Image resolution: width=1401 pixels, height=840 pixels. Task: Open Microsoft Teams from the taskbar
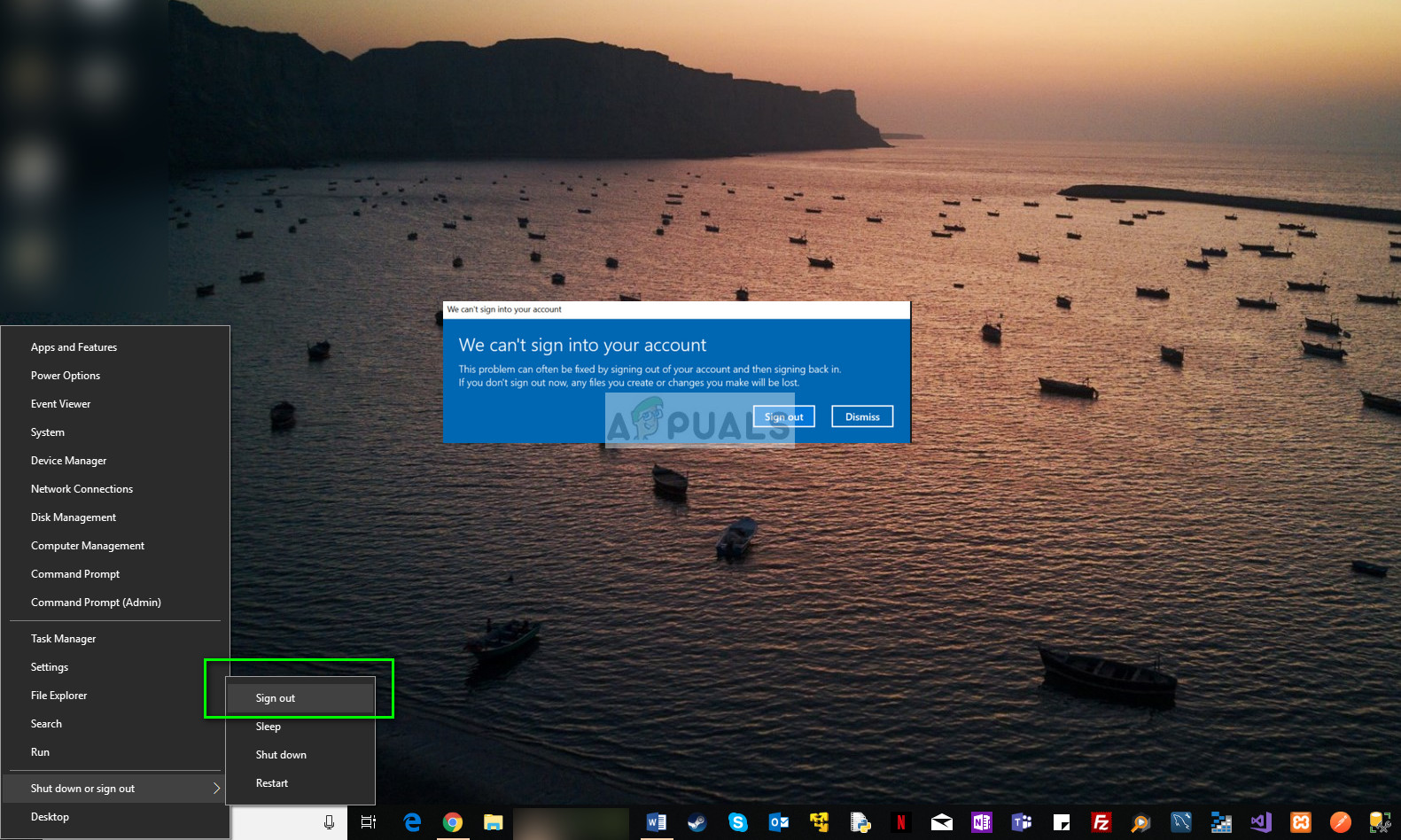pyautogui.click(x=1022, y=823)
